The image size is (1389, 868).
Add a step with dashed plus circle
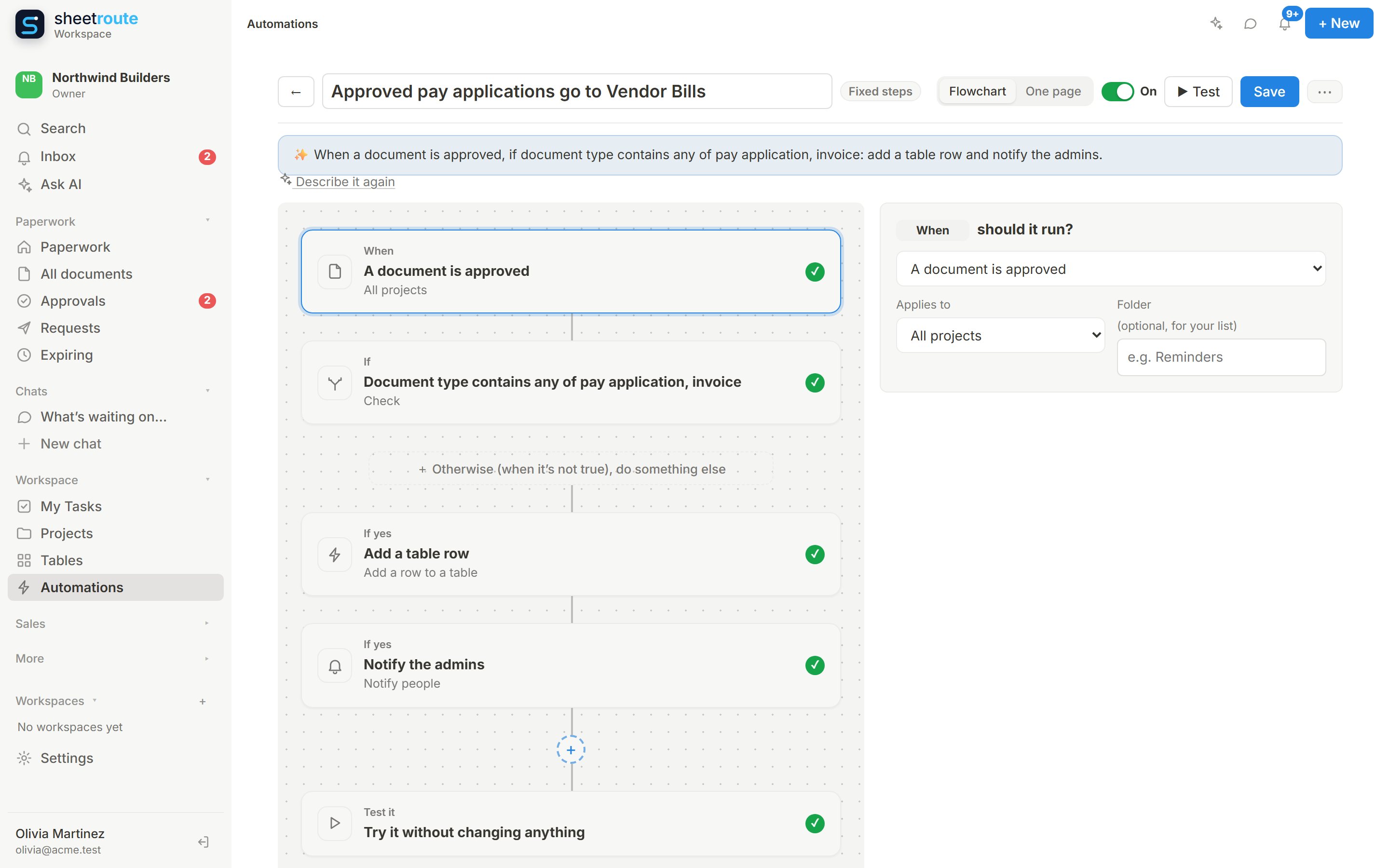click(x=571, y=750)
